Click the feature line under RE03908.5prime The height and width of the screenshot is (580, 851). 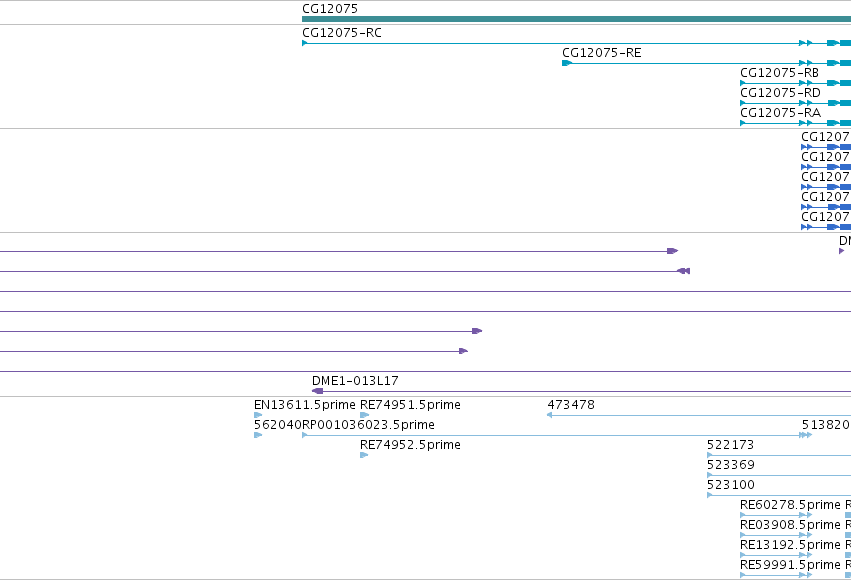[x=776, y=536]
